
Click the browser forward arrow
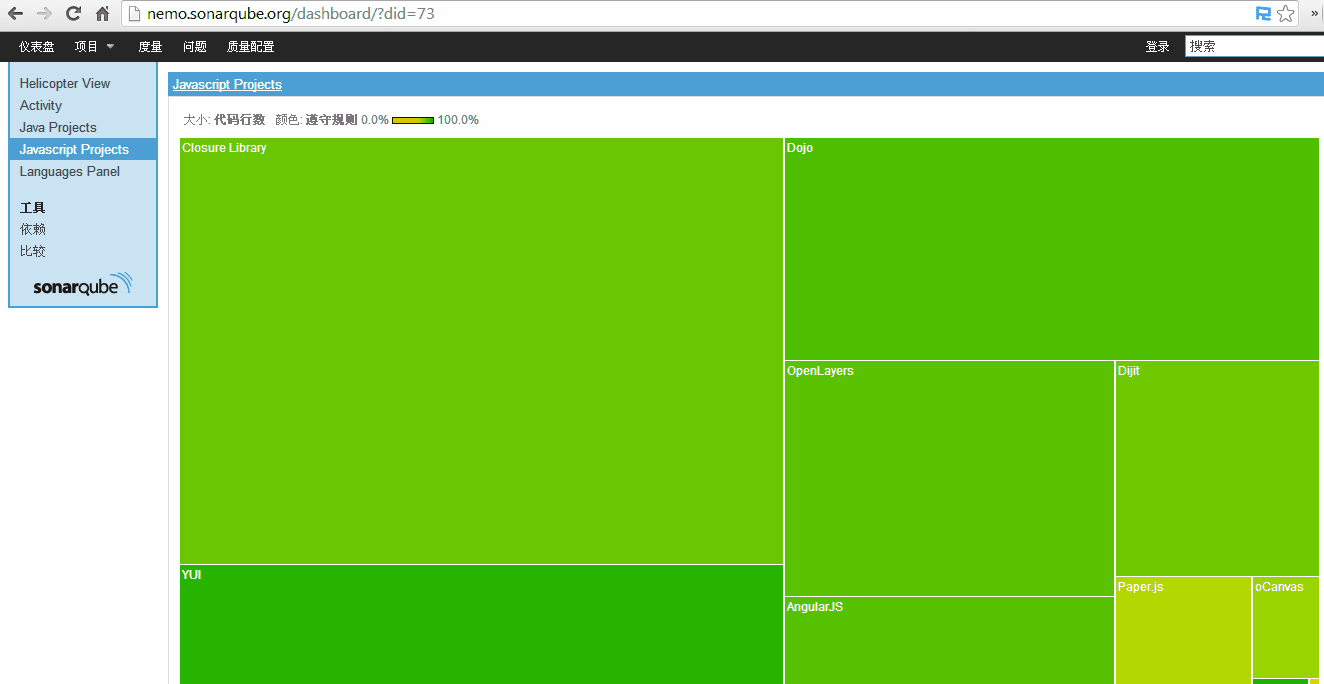click(45, 14)
